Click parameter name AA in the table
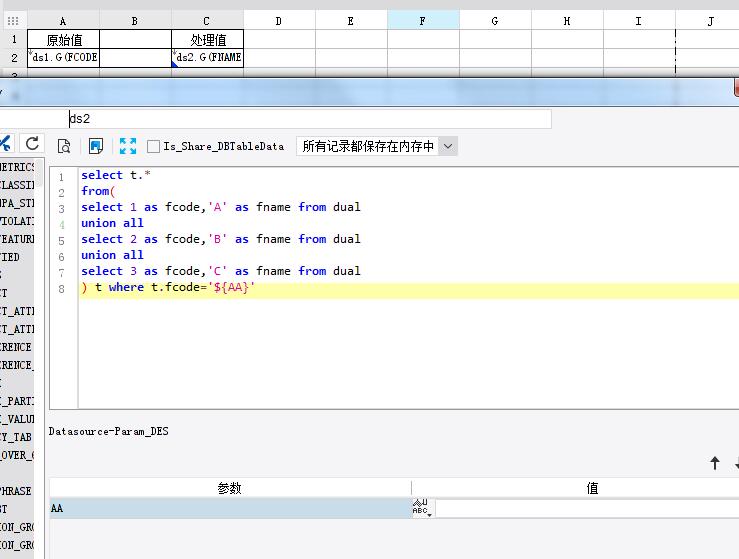739x559 pixels. coord(57,508)
